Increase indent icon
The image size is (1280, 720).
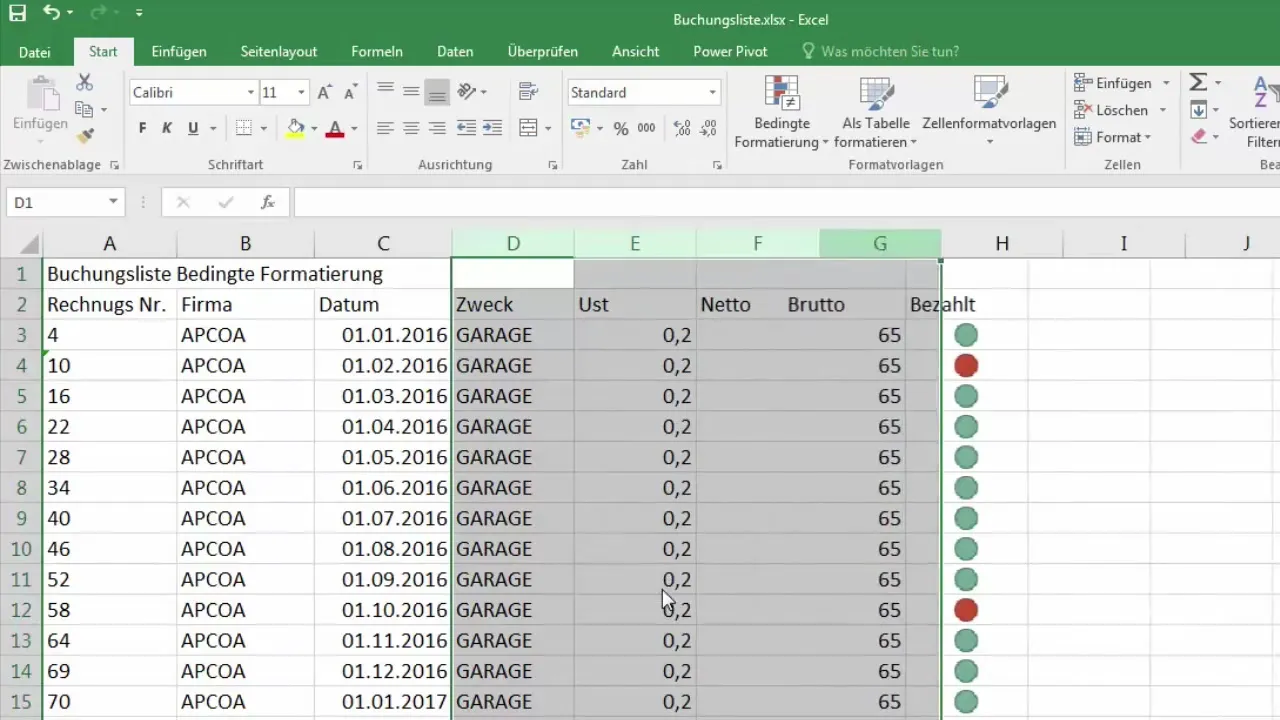click(x=492, y=128)
